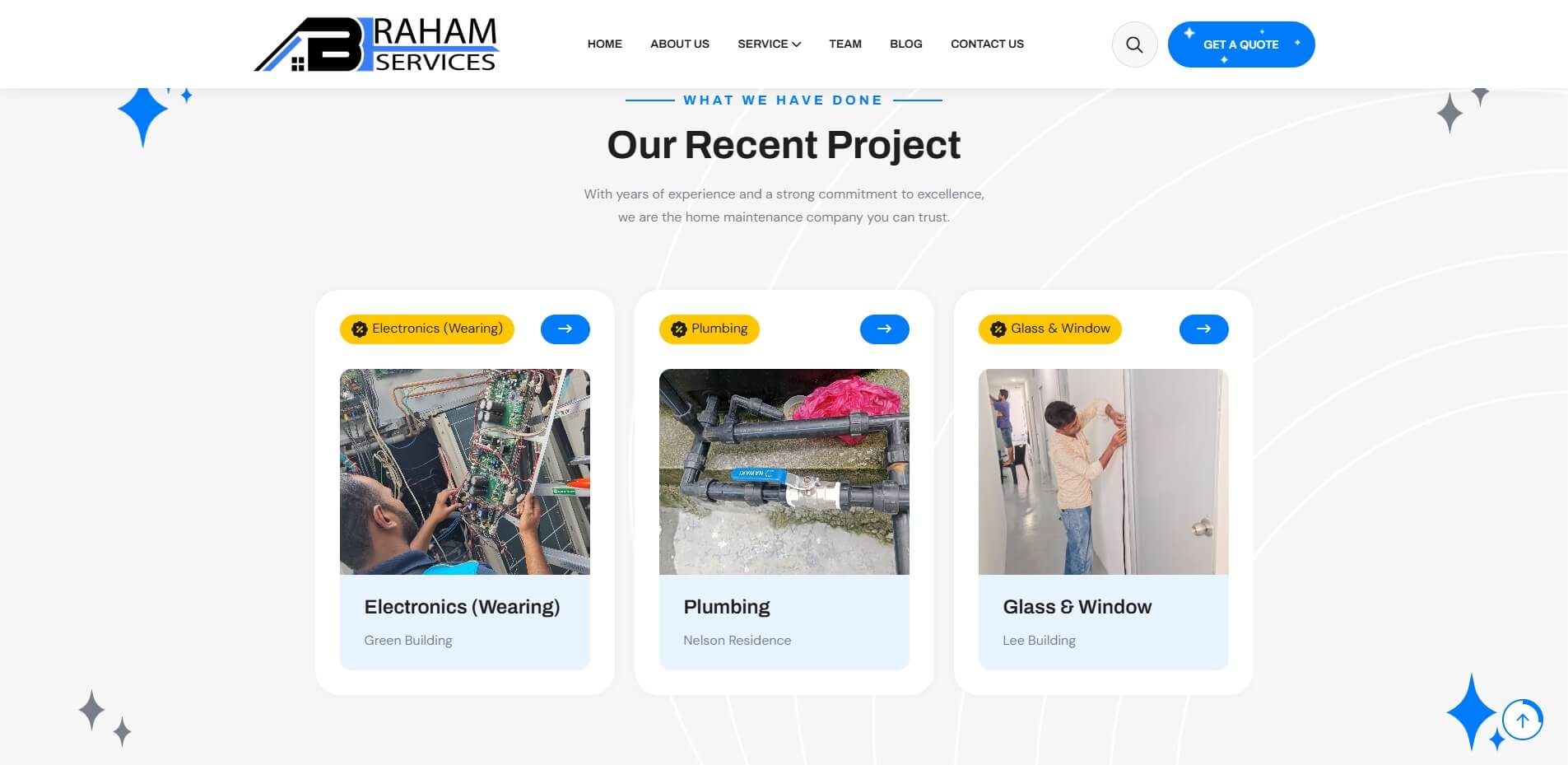Click the badge icon in Glass & Window tag
The image size is (1568, 765).
(x=998, y=329)
